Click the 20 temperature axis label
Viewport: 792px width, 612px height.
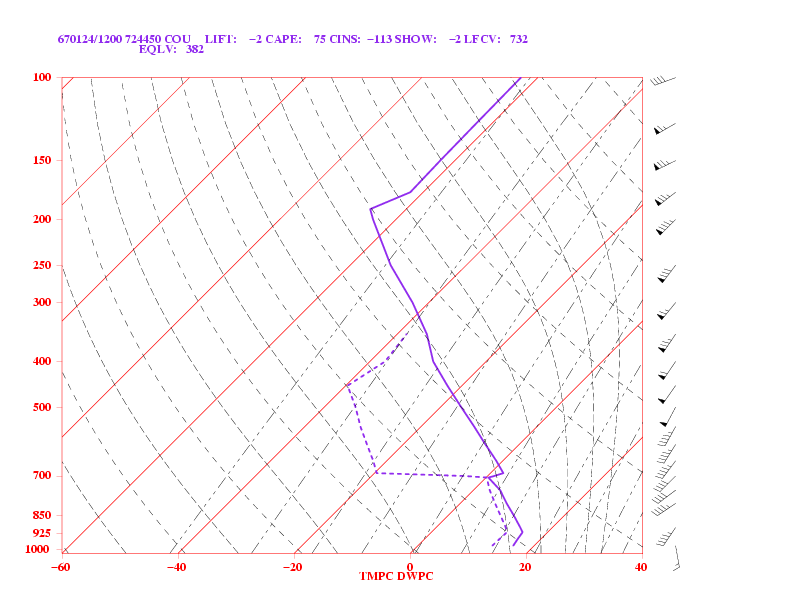(525, 567)
